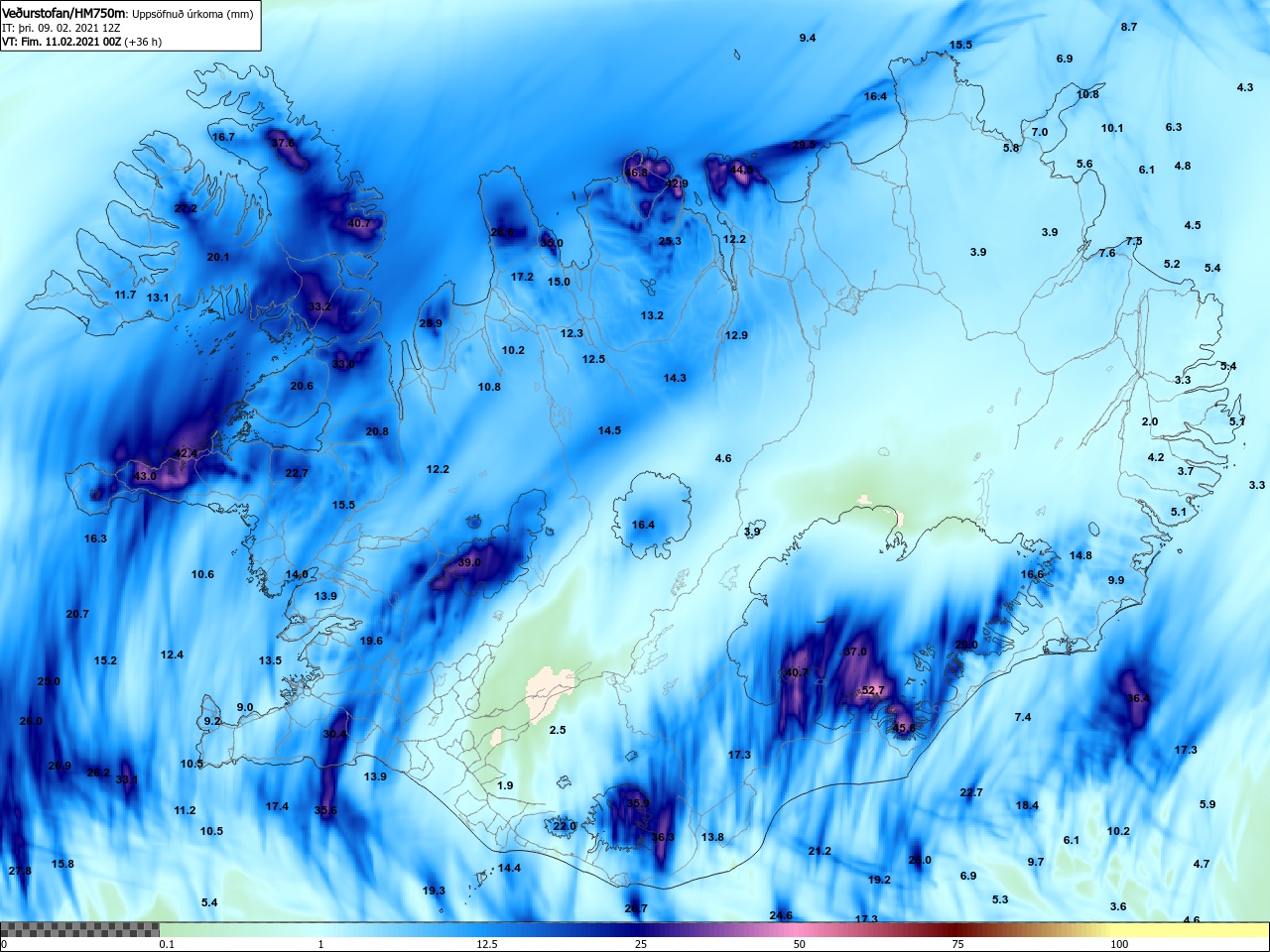1270x952 pixels.
Task: Click the map value 7.4
Action: (x=1023, y=717)
